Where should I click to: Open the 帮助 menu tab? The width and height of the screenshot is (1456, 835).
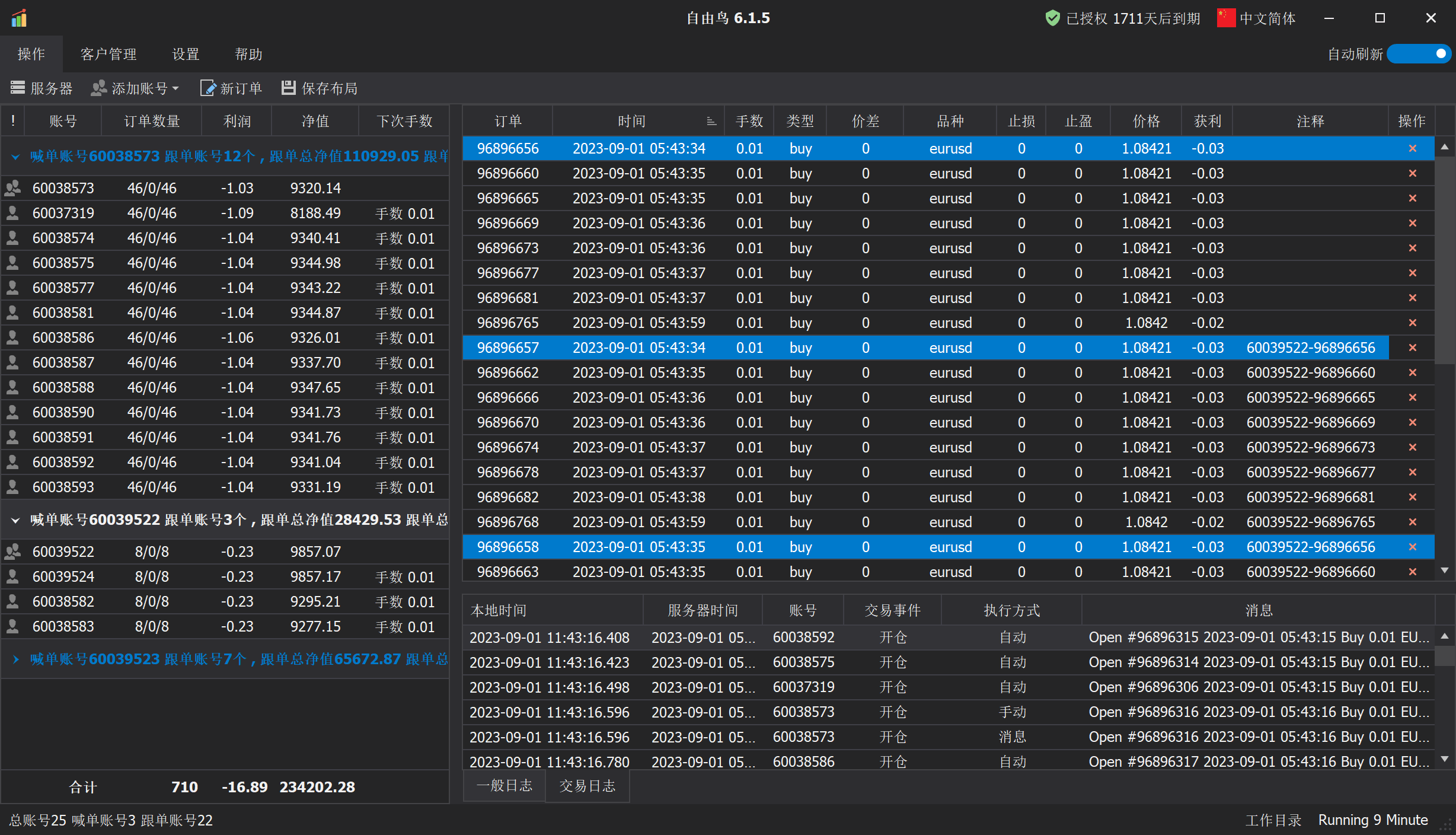(x=248, y=54)
